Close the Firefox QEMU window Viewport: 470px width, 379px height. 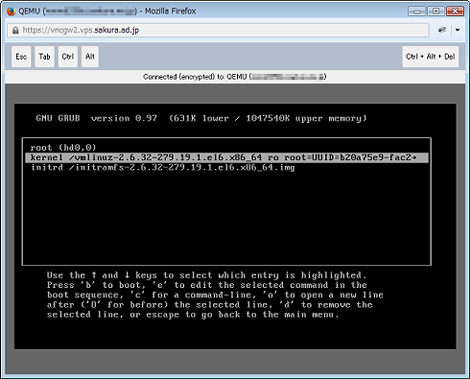455,11
